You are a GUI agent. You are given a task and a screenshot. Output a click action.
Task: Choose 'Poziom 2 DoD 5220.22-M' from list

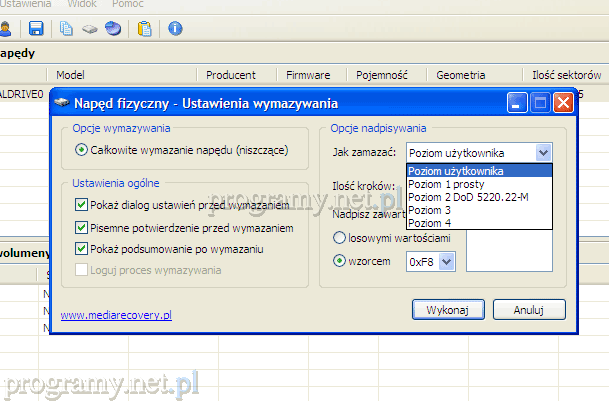point(469,197)
